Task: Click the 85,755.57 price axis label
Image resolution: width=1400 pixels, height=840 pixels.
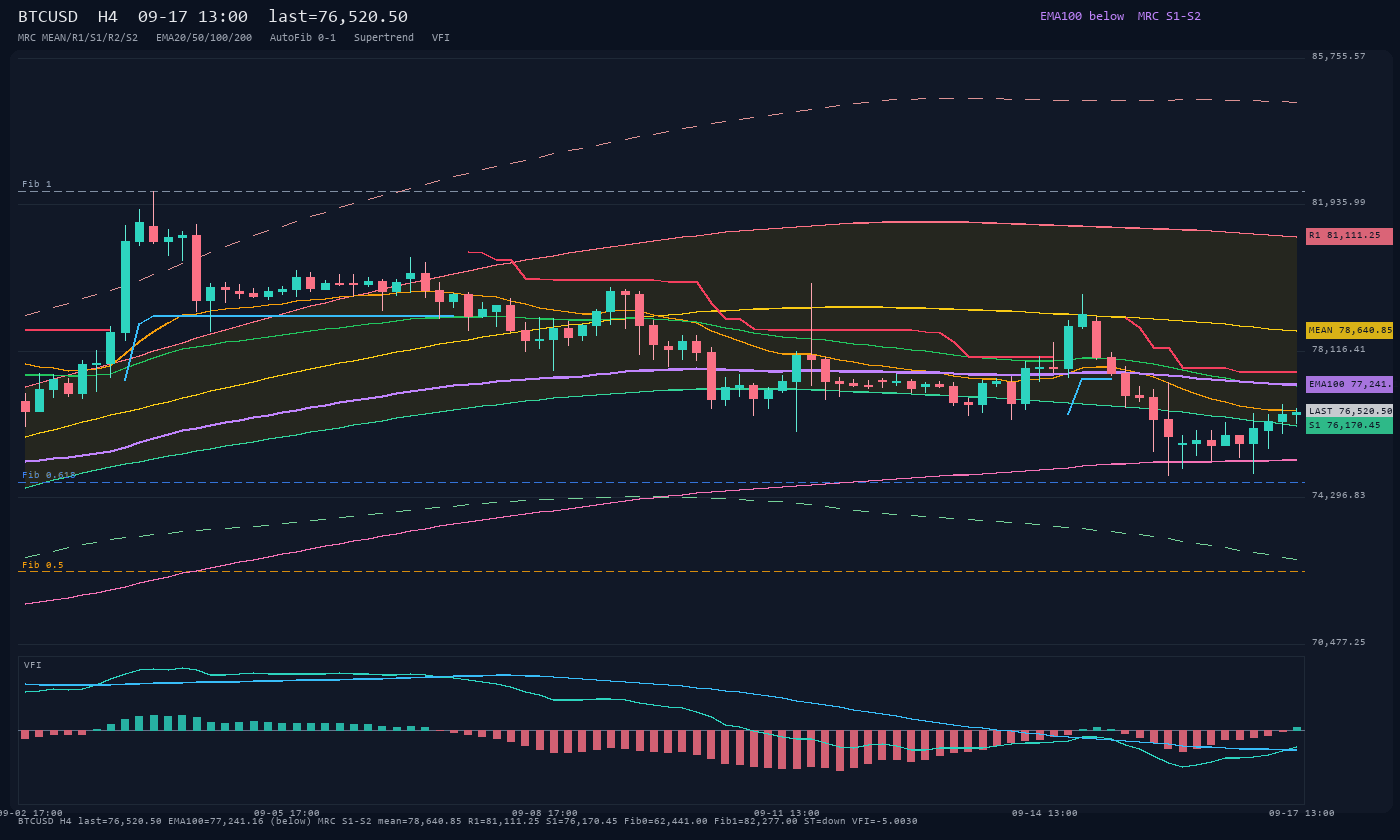Action: (x=1338, y=56)
